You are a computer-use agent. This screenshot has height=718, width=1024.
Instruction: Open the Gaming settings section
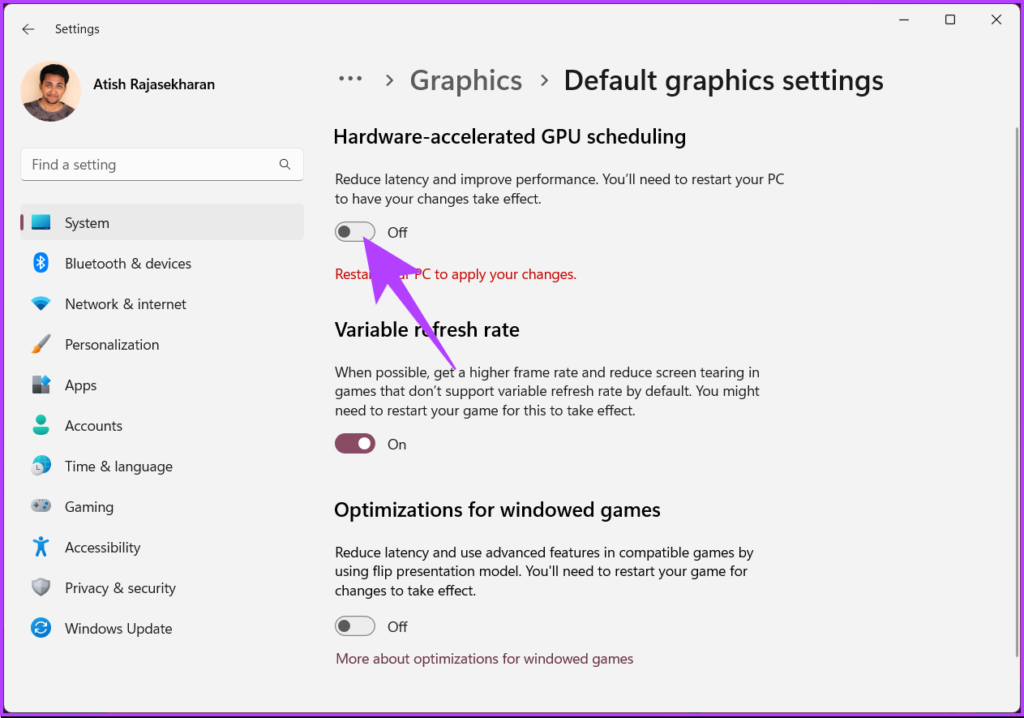tap(89, 507)
